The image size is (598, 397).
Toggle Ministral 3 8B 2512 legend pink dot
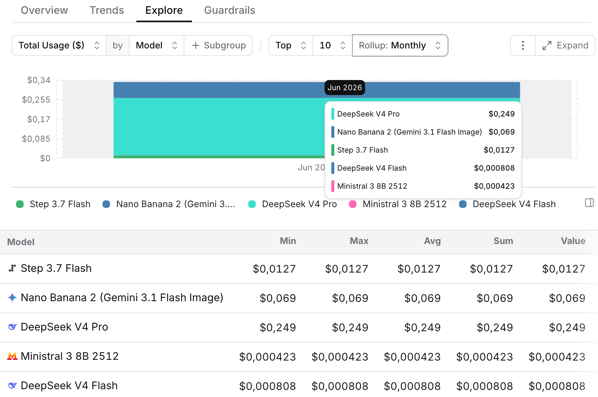click(353, 204)
